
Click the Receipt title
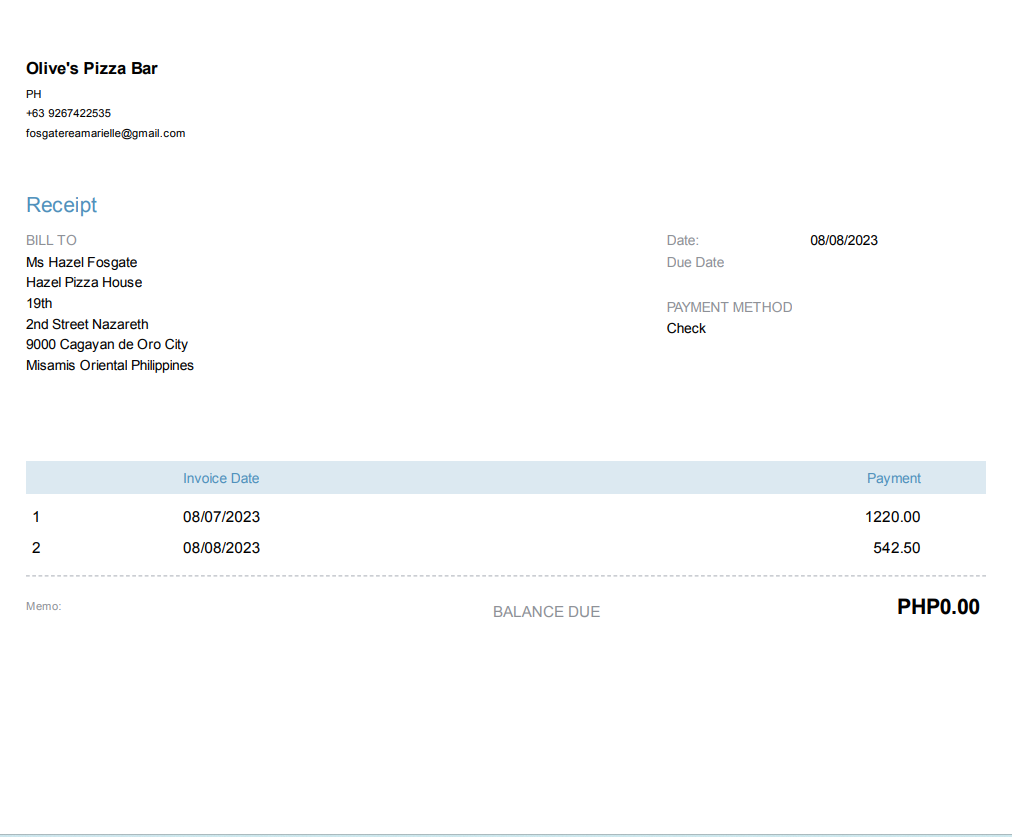click(61, 205)
